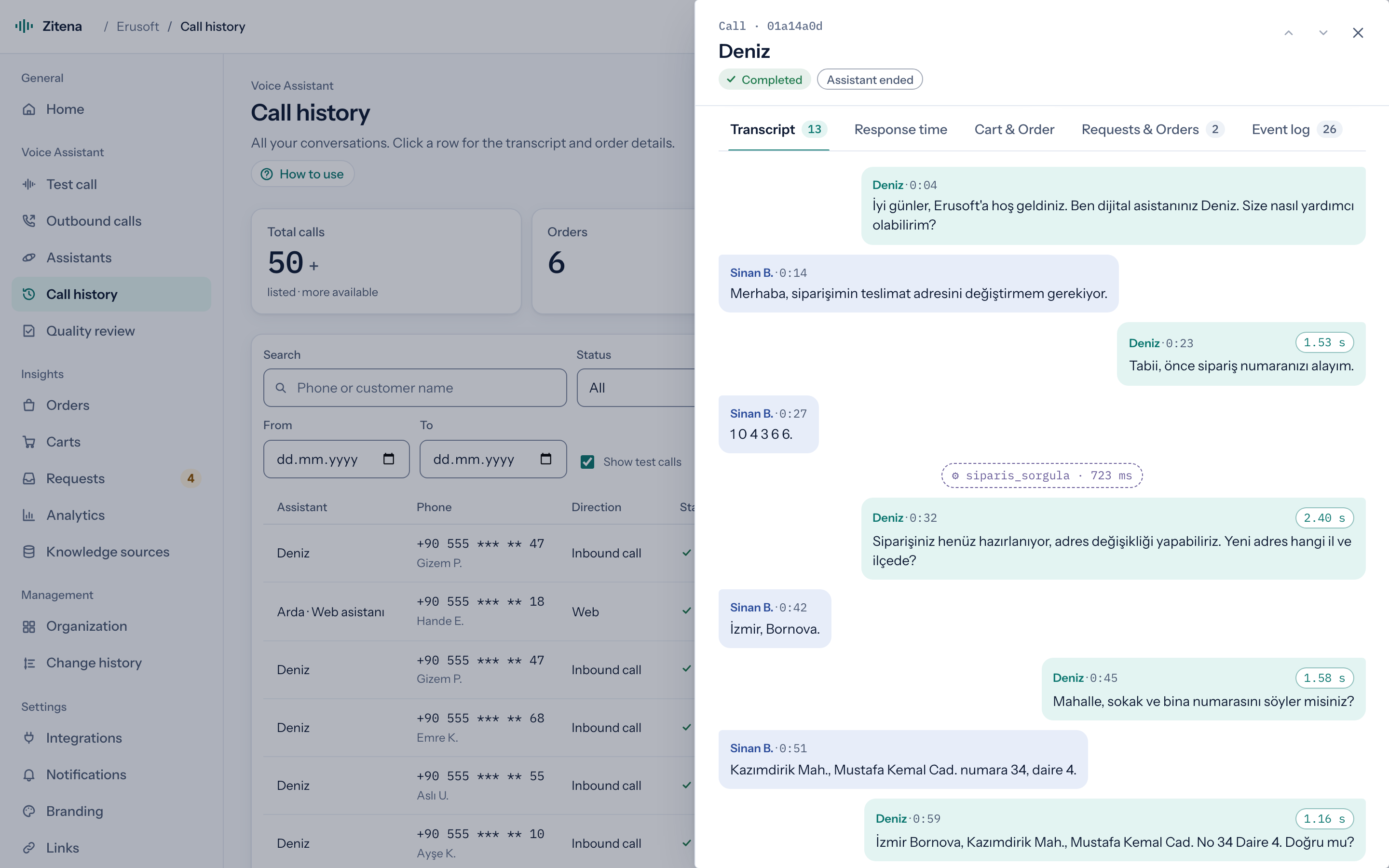Open the Status filter dropdown
This screenshot has width=1389, height=868.
635,388
